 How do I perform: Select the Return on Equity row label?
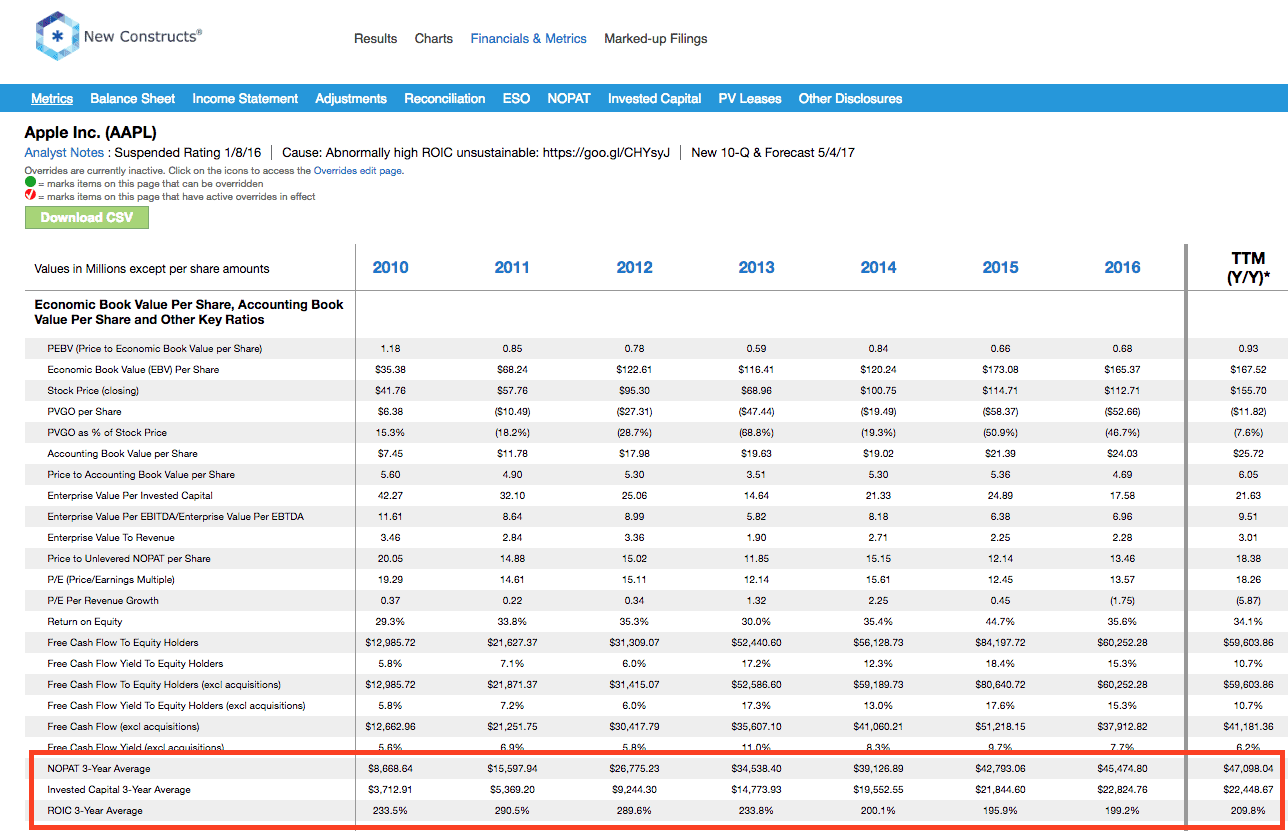point(84,622)
